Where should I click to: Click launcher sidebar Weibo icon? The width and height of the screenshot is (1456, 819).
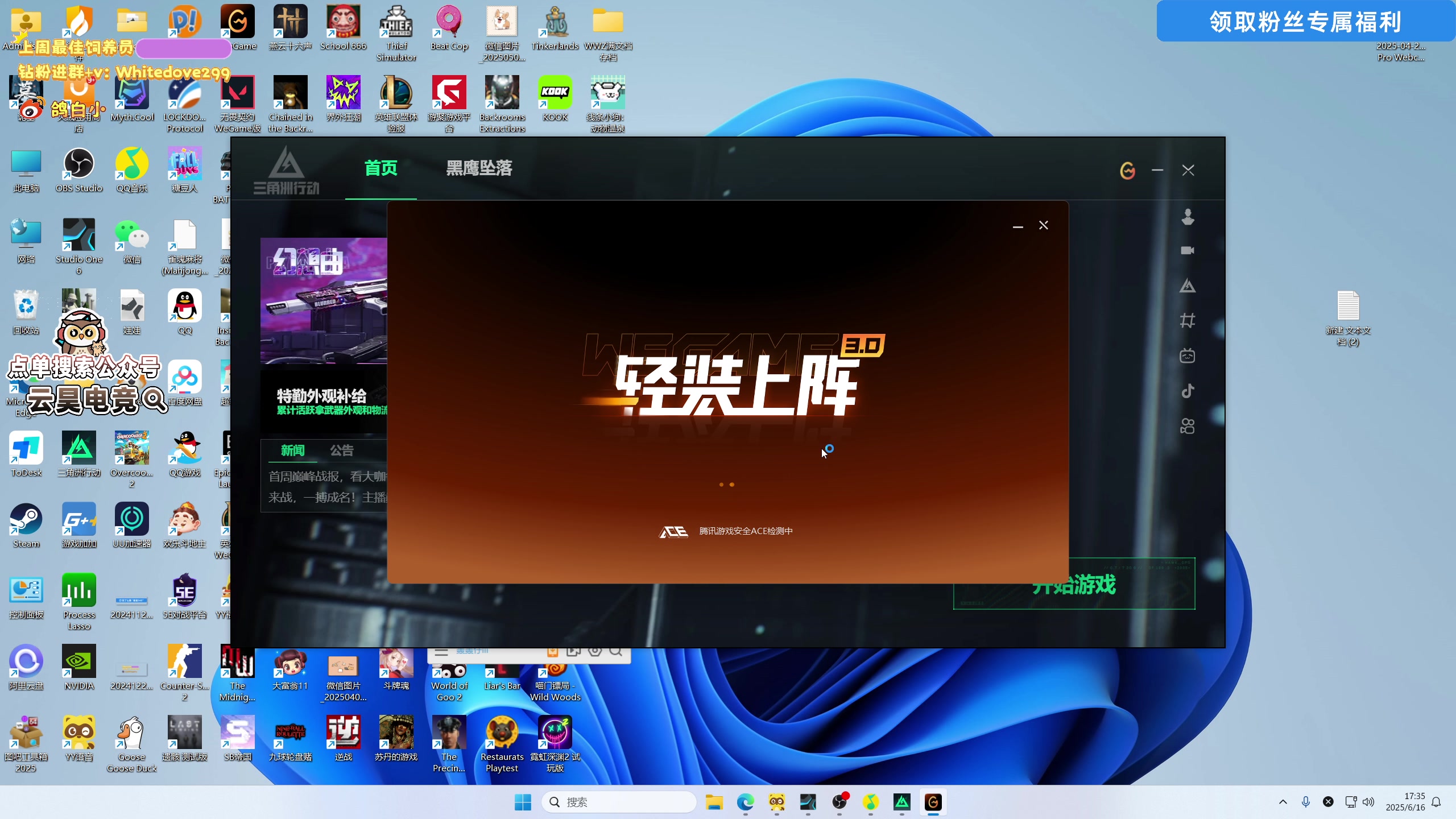coord(1188,217)
